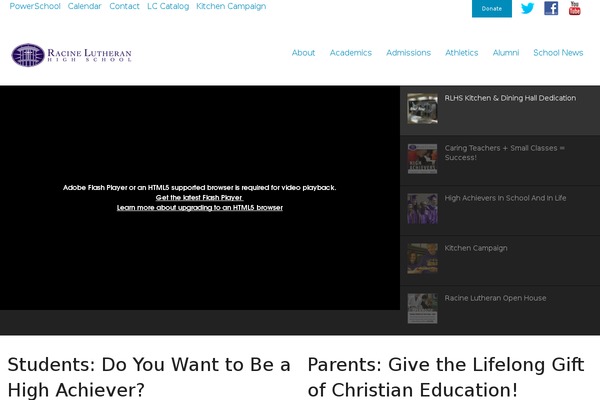Open the Twitter icon link

pyautogui.click(x=527, y=8)
